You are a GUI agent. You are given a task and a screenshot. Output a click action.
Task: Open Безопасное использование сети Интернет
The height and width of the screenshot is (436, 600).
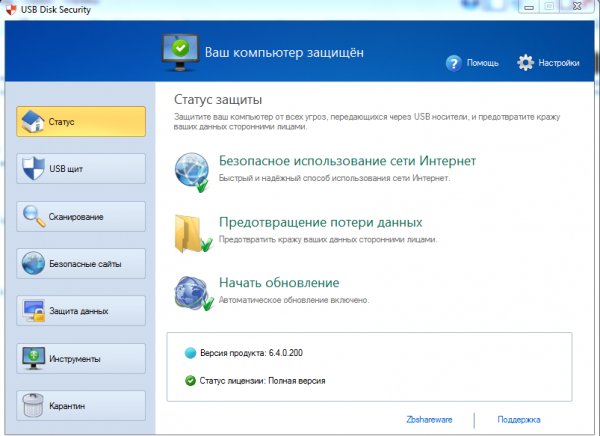pos(347,161)
